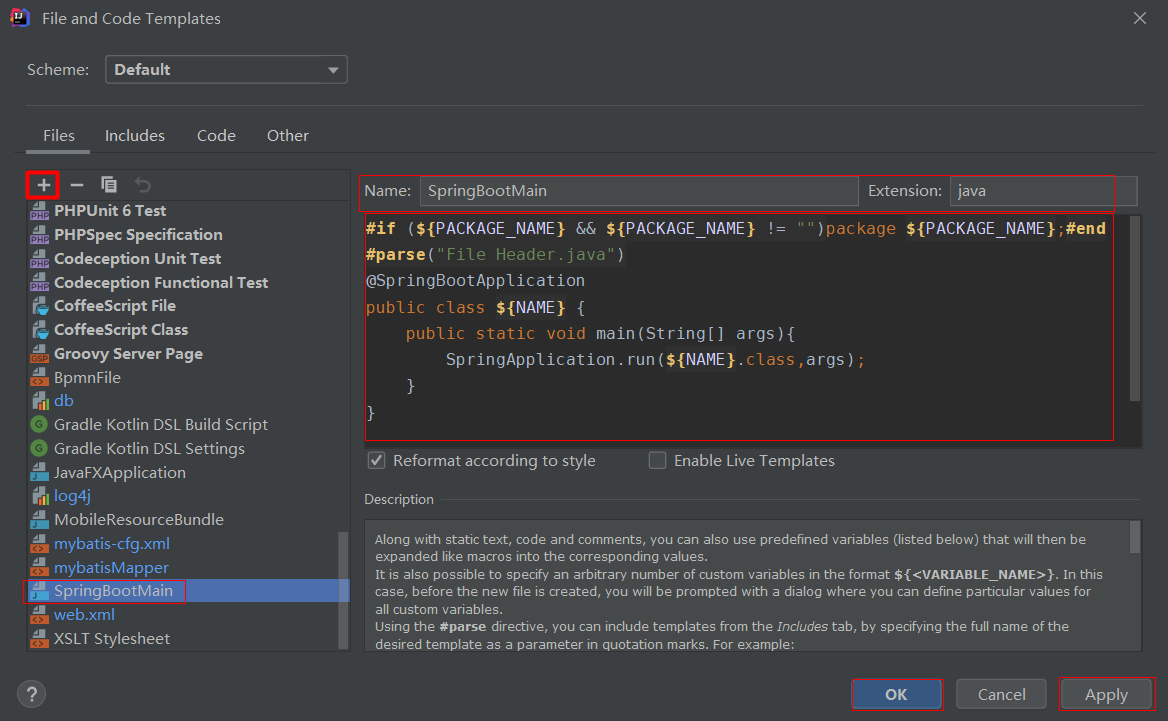Click the minus Remove Template icon

pyautogui.click(x=77, y=185)
